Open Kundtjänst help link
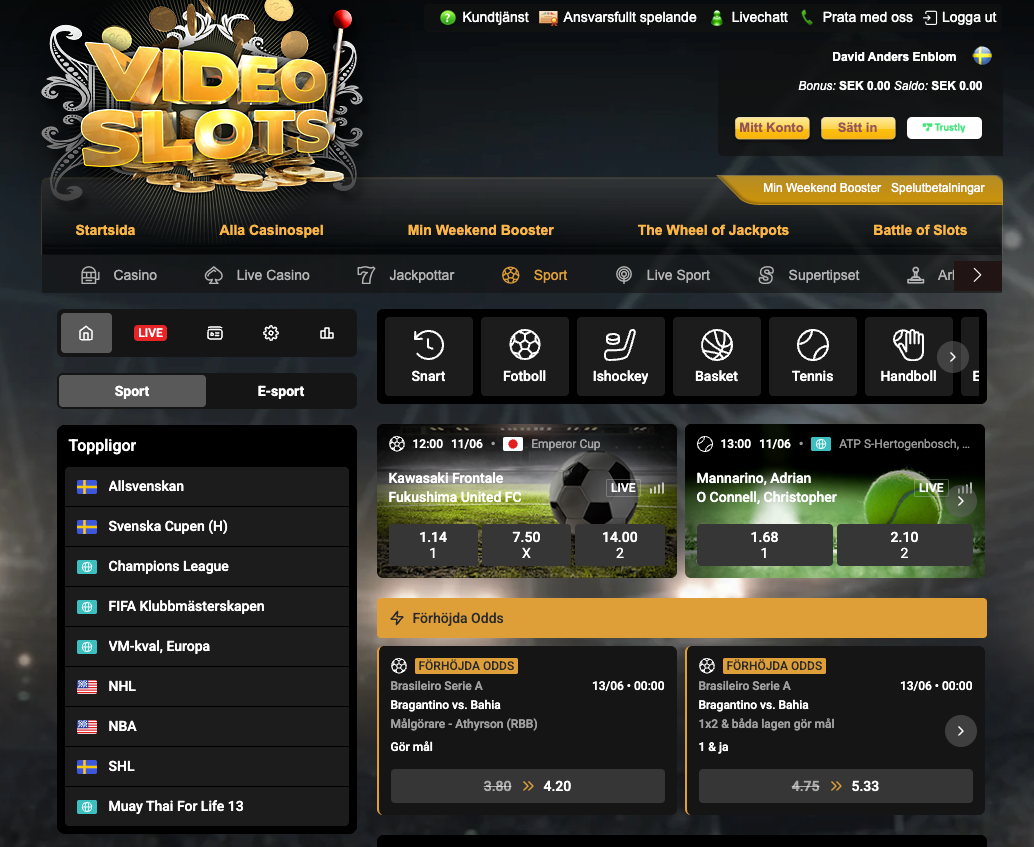 click(485, 18)
